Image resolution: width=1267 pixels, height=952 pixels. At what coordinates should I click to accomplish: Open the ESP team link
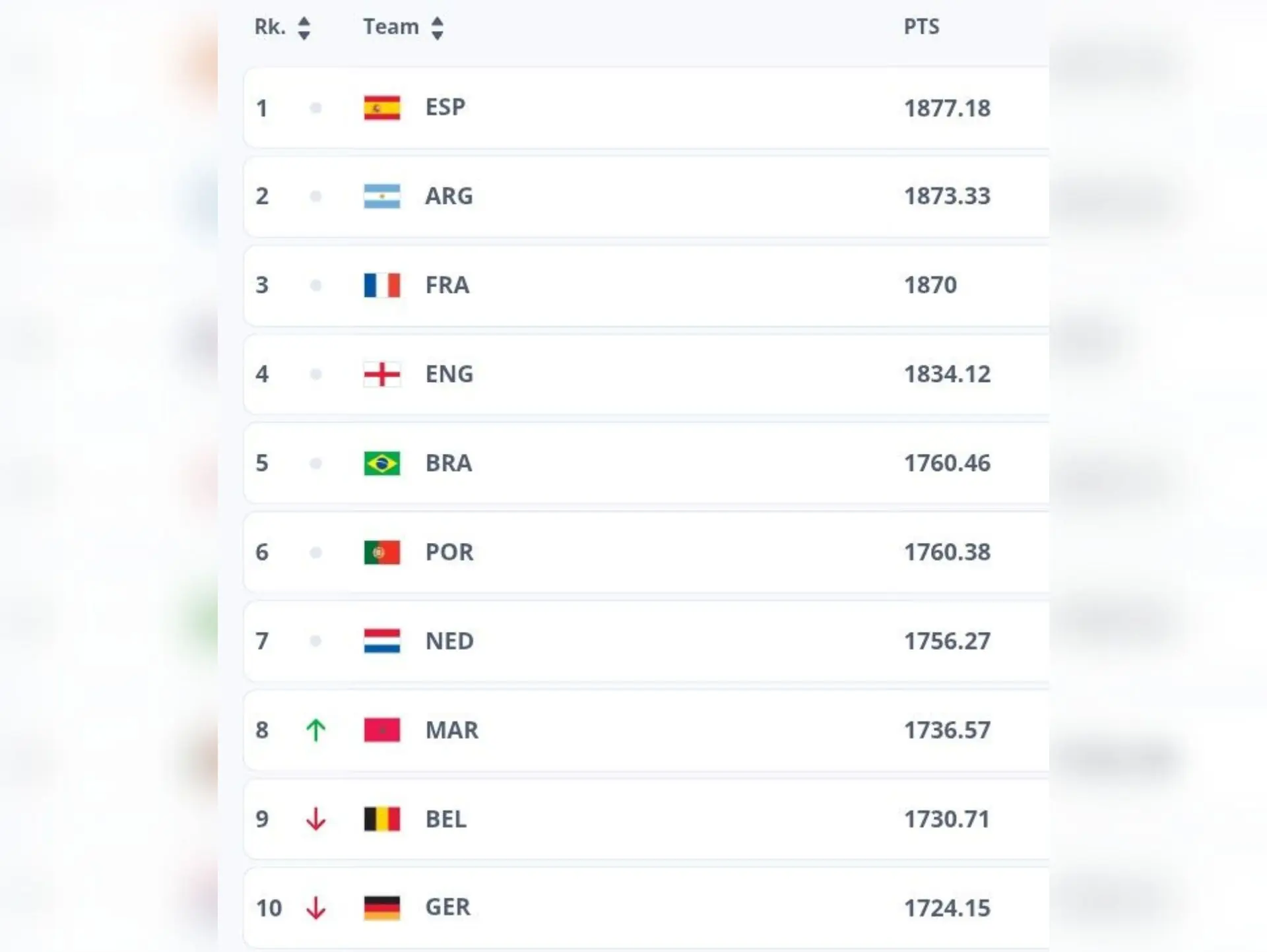tap(445, 107)
